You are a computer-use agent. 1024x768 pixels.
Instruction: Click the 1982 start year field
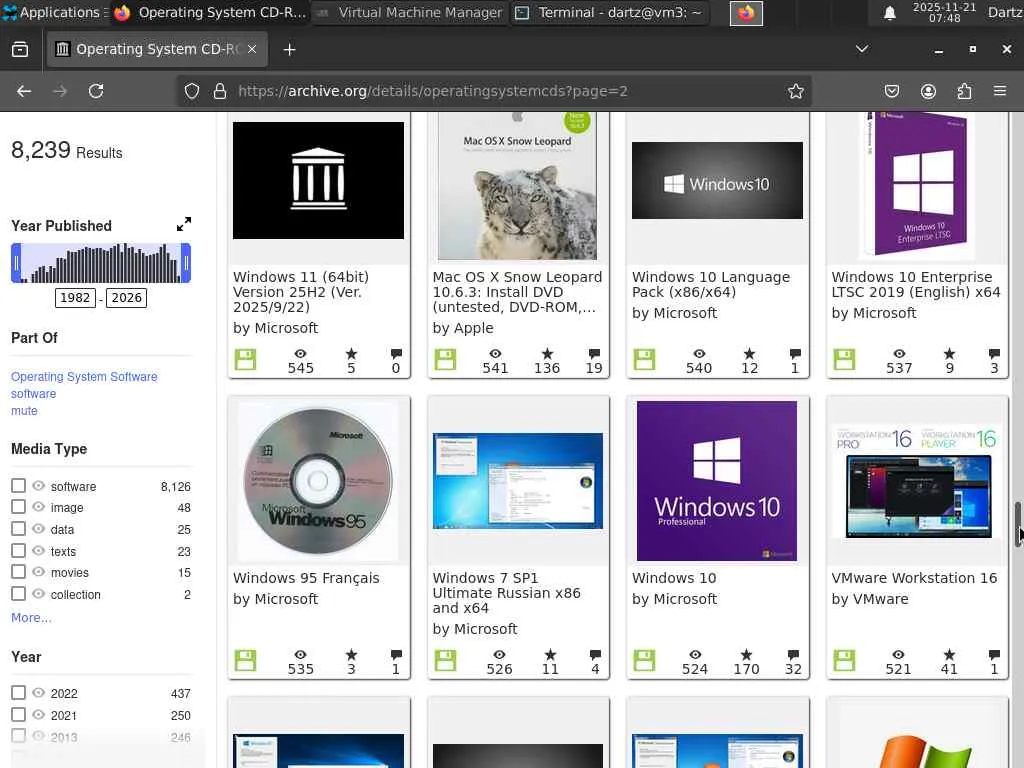click(x=75, y=298)
